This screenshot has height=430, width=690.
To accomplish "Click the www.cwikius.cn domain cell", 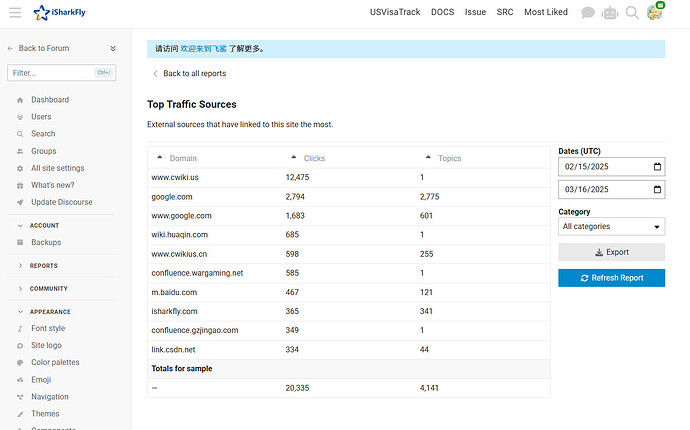I will (179, 254).
